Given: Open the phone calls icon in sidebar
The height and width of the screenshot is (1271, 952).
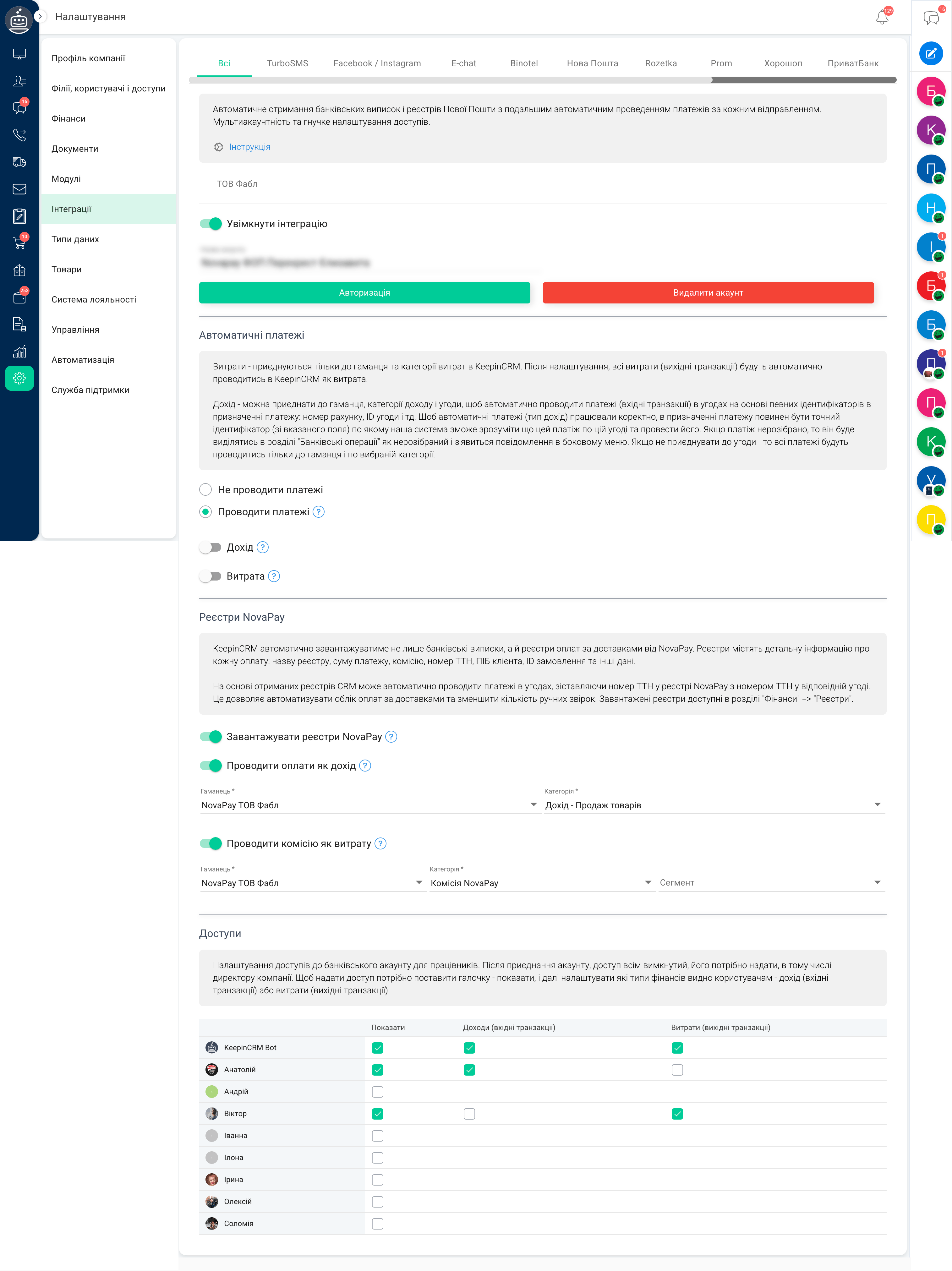Looking at the screenshot, I should (19, 136).
